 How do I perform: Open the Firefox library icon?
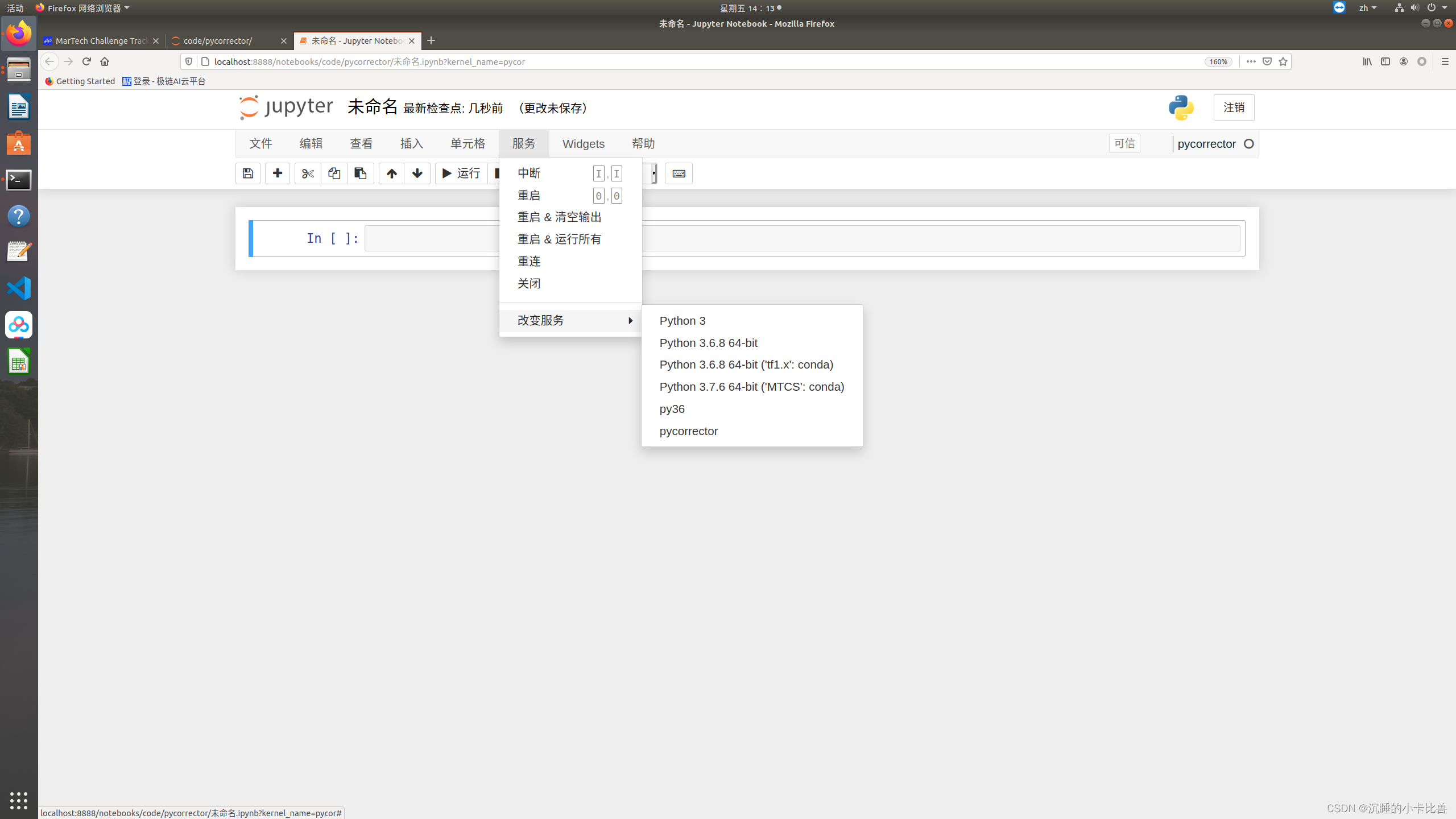[x=1367, y=61]
